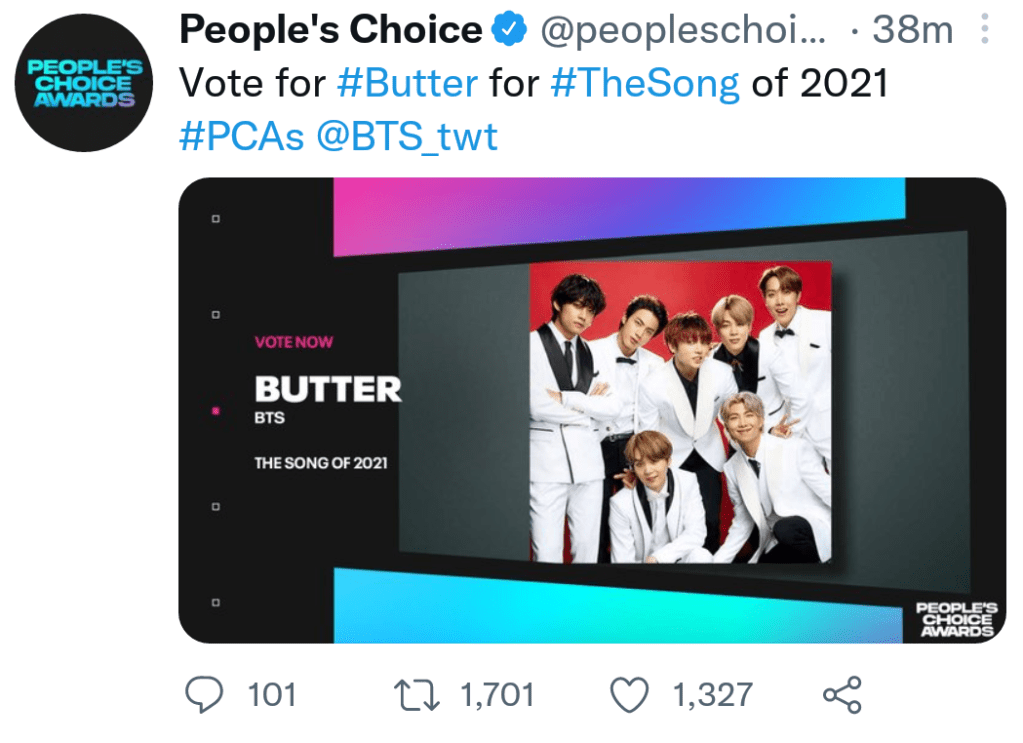Click the 1,327 likes count
The image size is (1023, 743).
tap(712, 695)
